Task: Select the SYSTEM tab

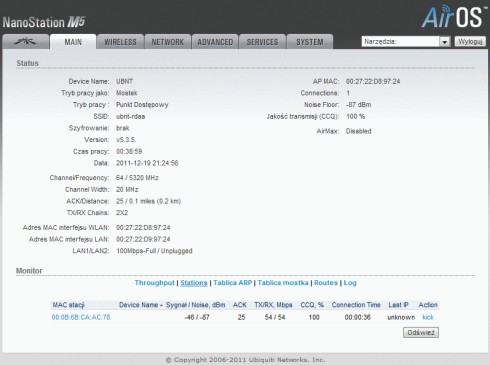Action: pyautogui.click(x=310, y=42)
